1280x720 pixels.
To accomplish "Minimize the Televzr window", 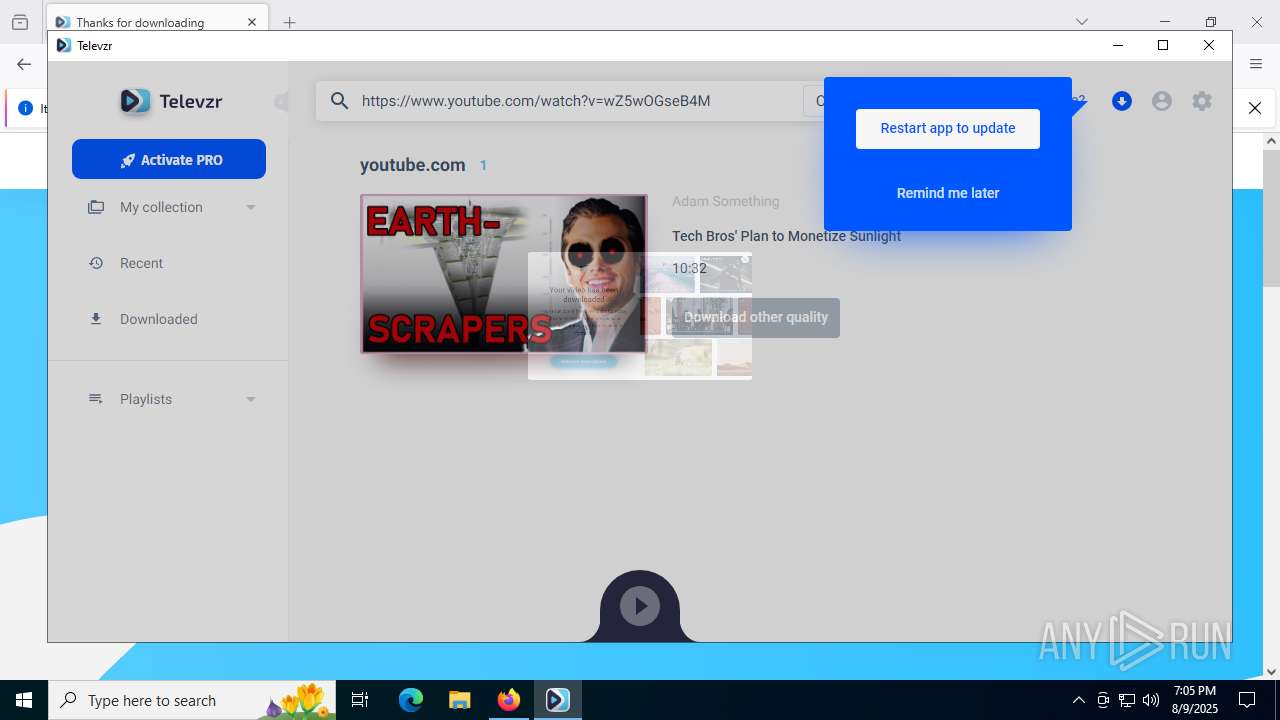I will (1118, 45).
